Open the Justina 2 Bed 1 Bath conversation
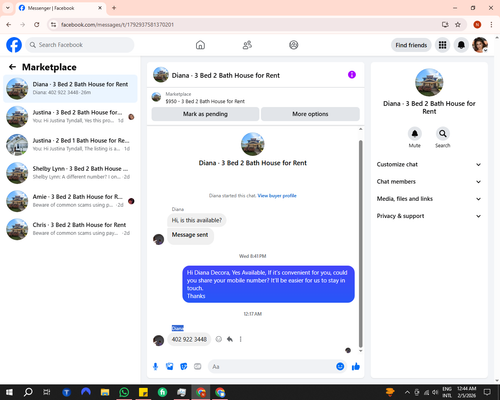 coord(70,145)
